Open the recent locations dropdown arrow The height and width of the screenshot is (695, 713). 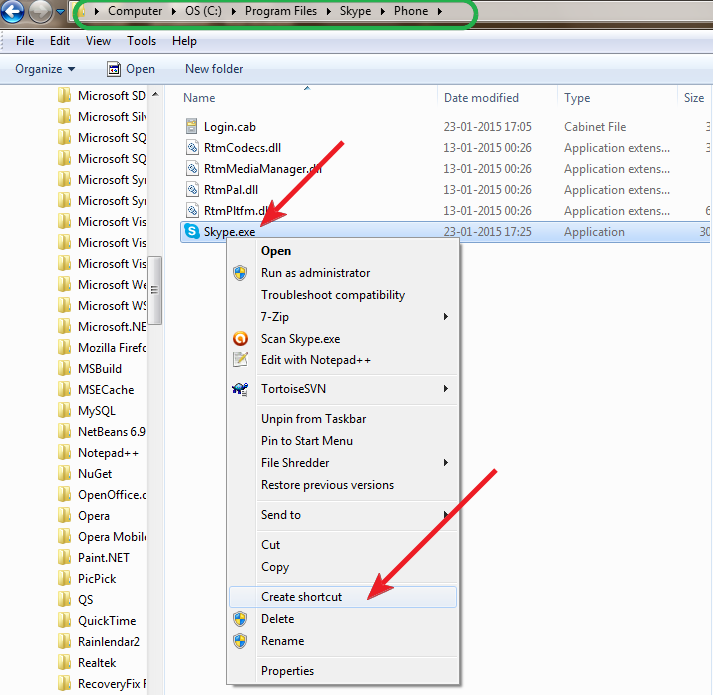60,11
